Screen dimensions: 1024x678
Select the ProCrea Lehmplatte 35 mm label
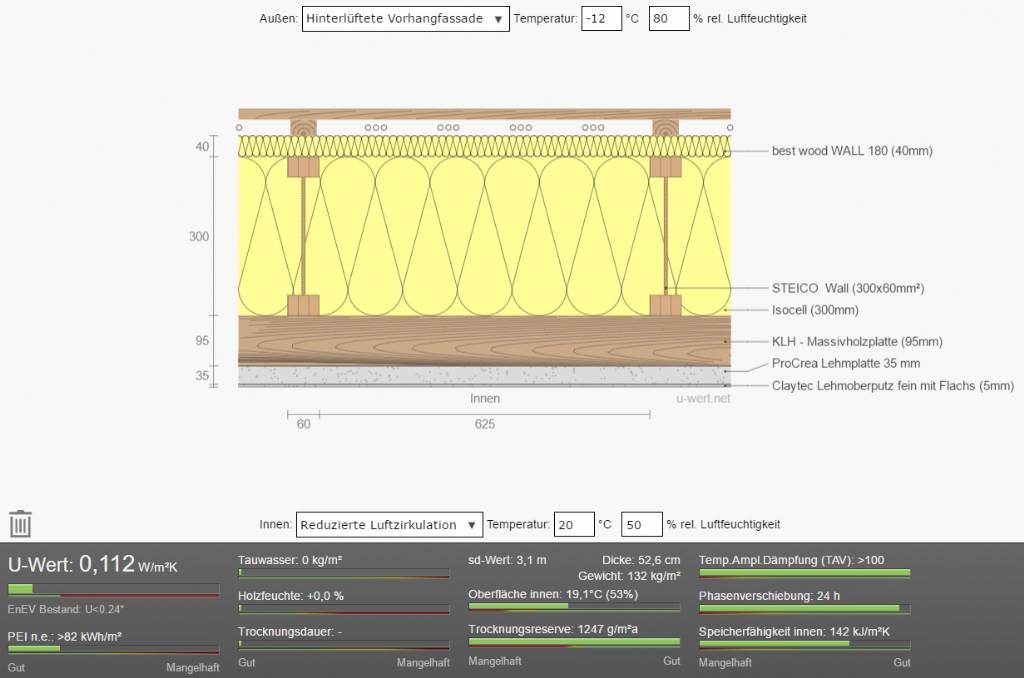pos(846,364)
